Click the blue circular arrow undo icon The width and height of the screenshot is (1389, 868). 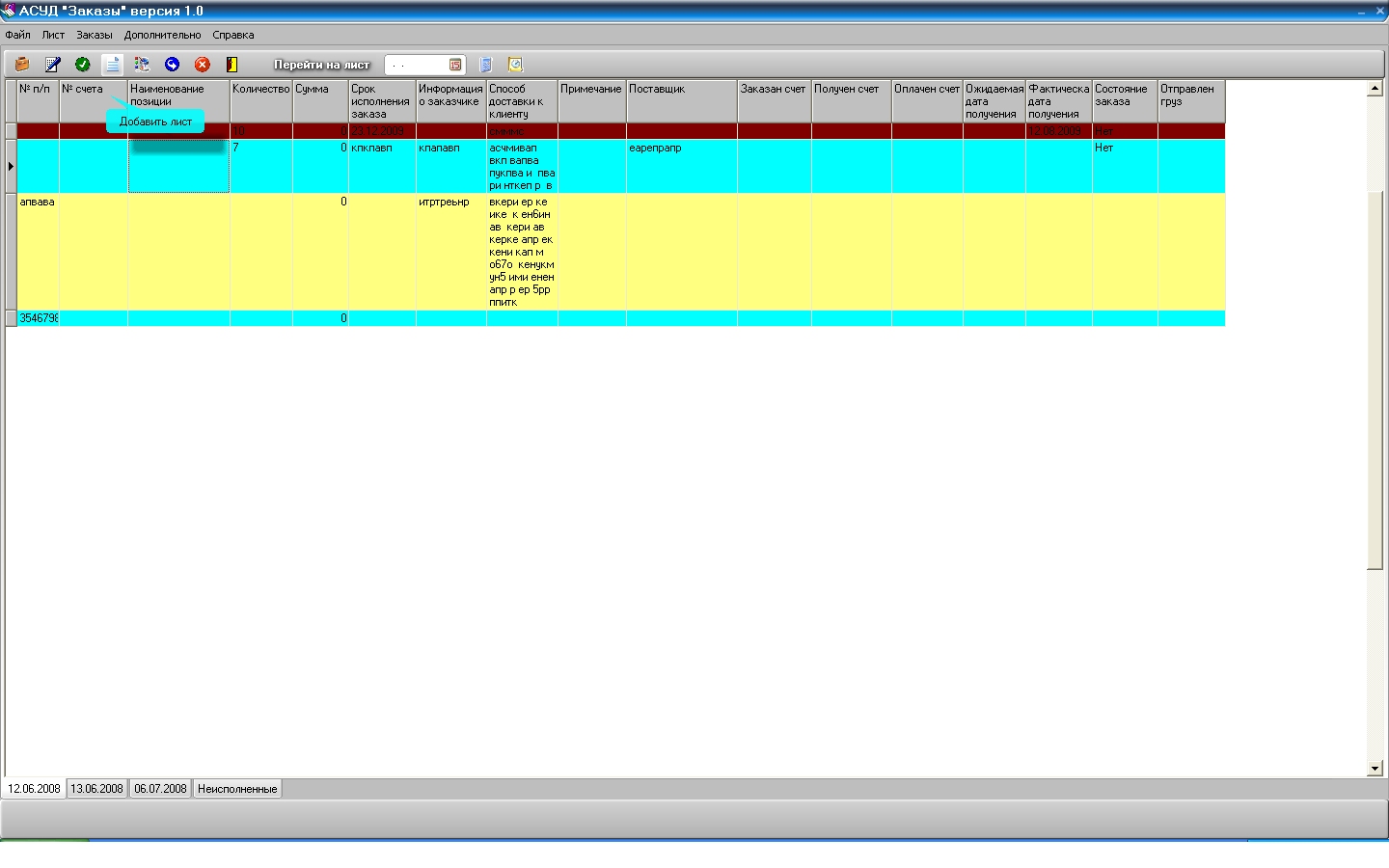[x=172, y=65]
